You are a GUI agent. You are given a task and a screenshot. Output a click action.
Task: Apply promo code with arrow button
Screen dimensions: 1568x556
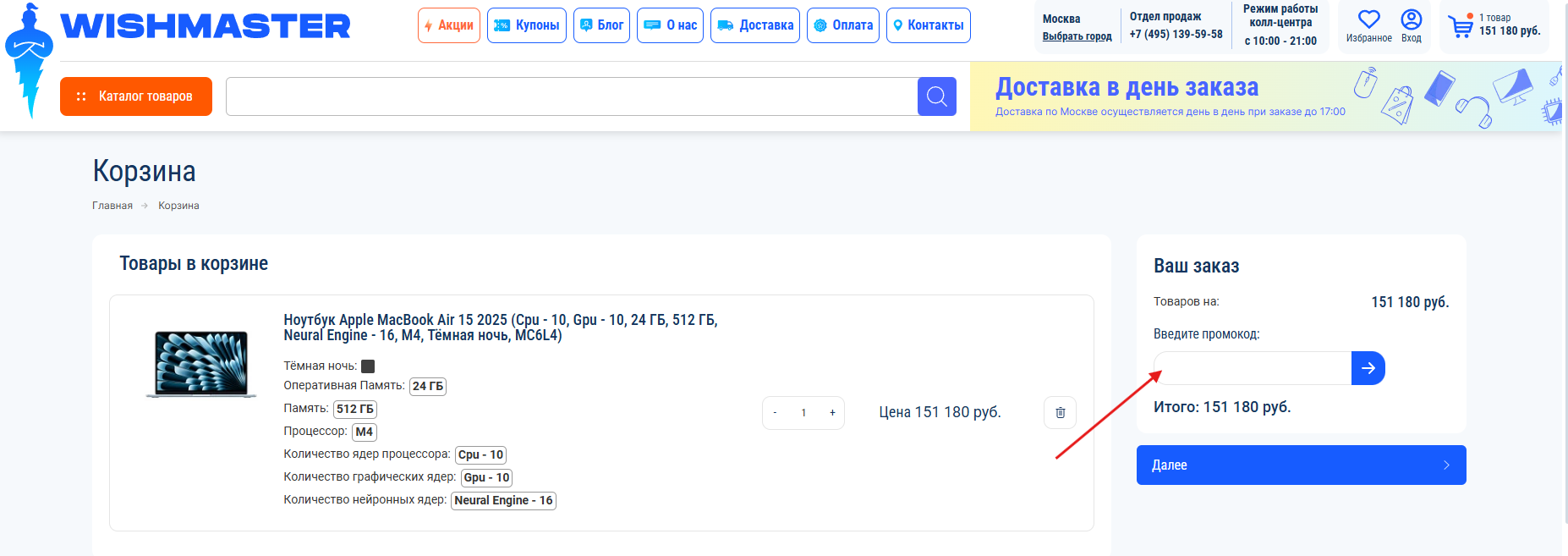click(x=1368, y=368)
